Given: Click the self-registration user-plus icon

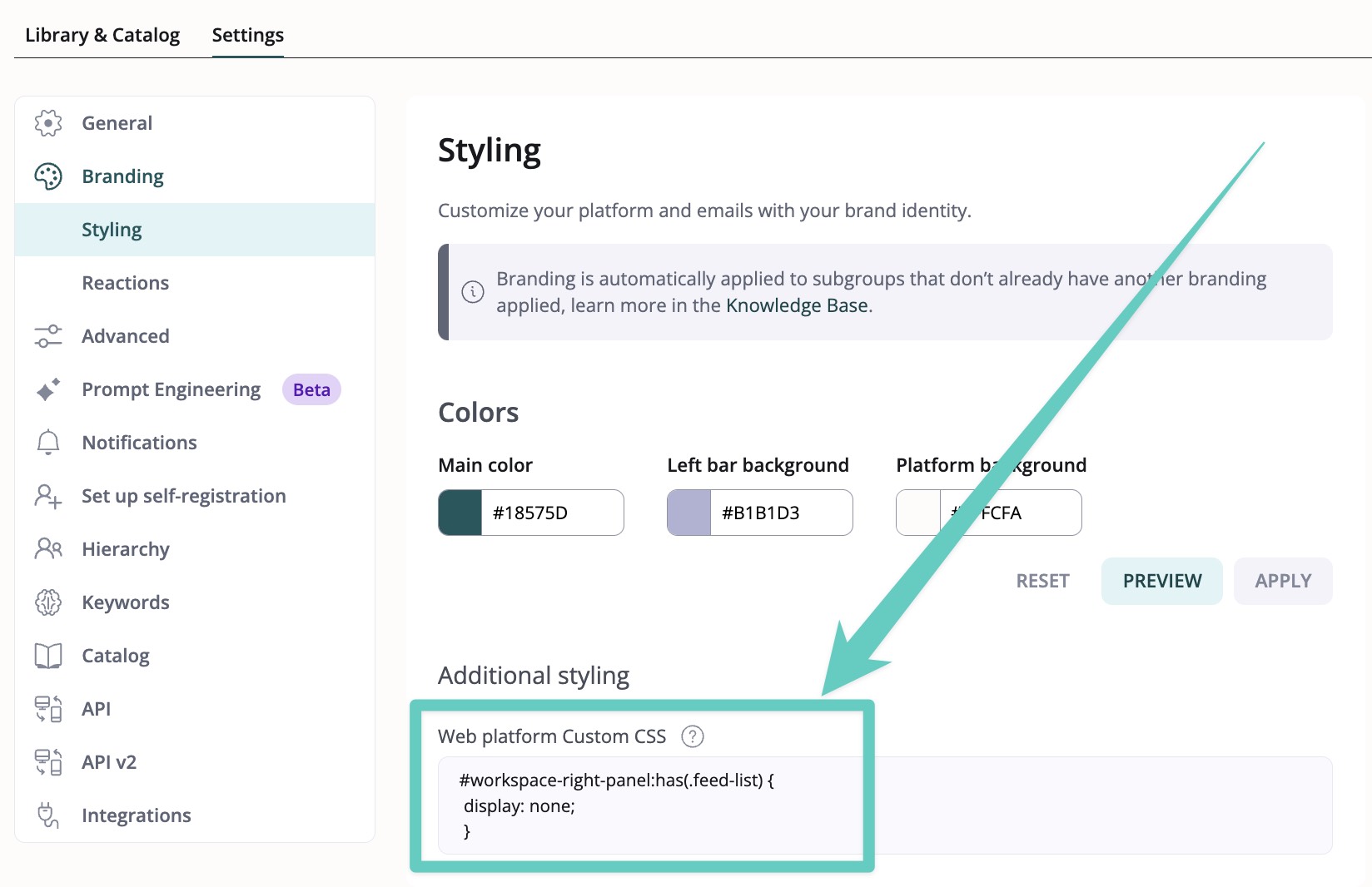Looking at the screenshot, I should click(48, 496).
